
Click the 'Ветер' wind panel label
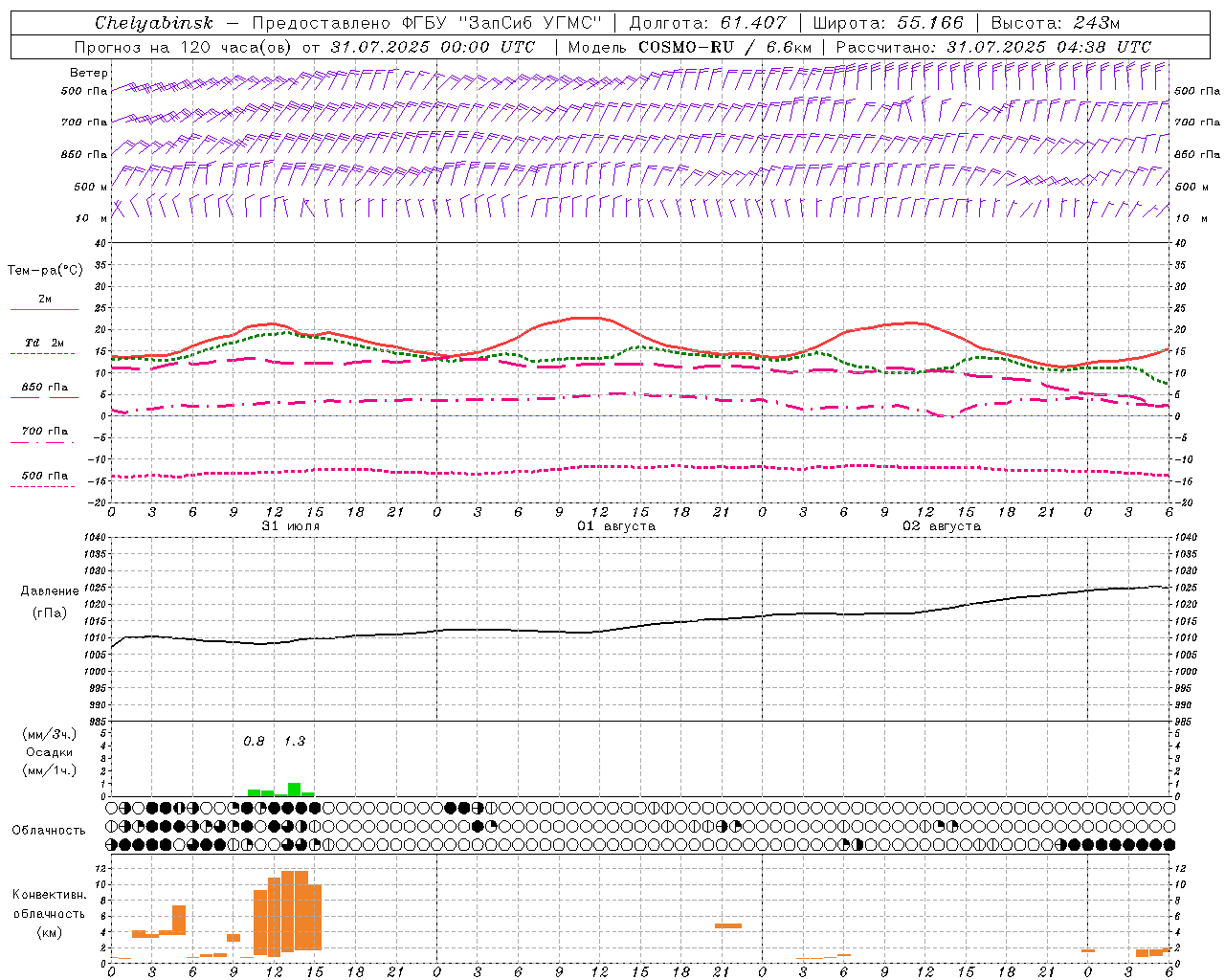point(89,73)
